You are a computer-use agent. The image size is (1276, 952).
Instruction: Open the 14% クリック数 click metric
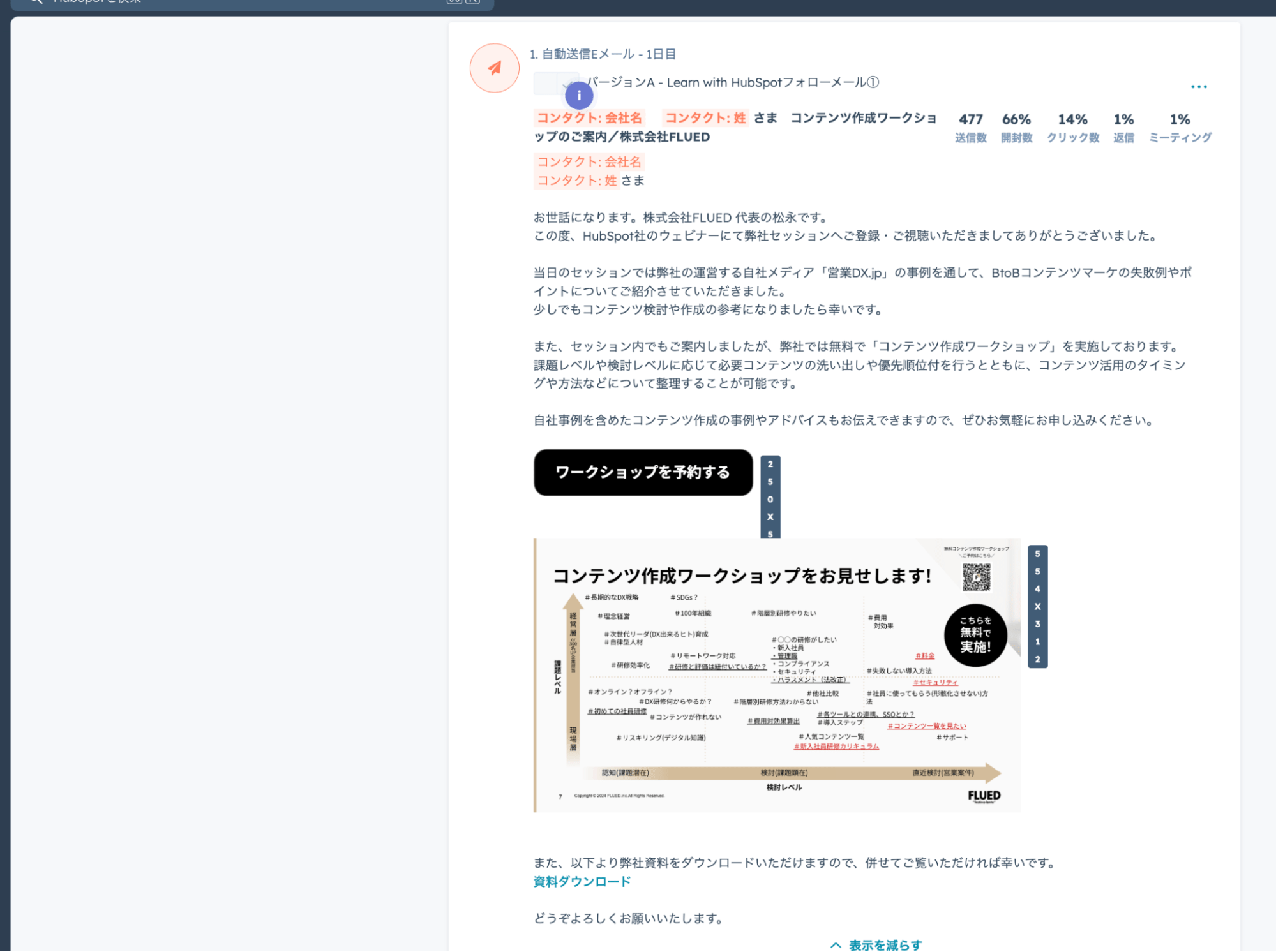(1072, 127)
